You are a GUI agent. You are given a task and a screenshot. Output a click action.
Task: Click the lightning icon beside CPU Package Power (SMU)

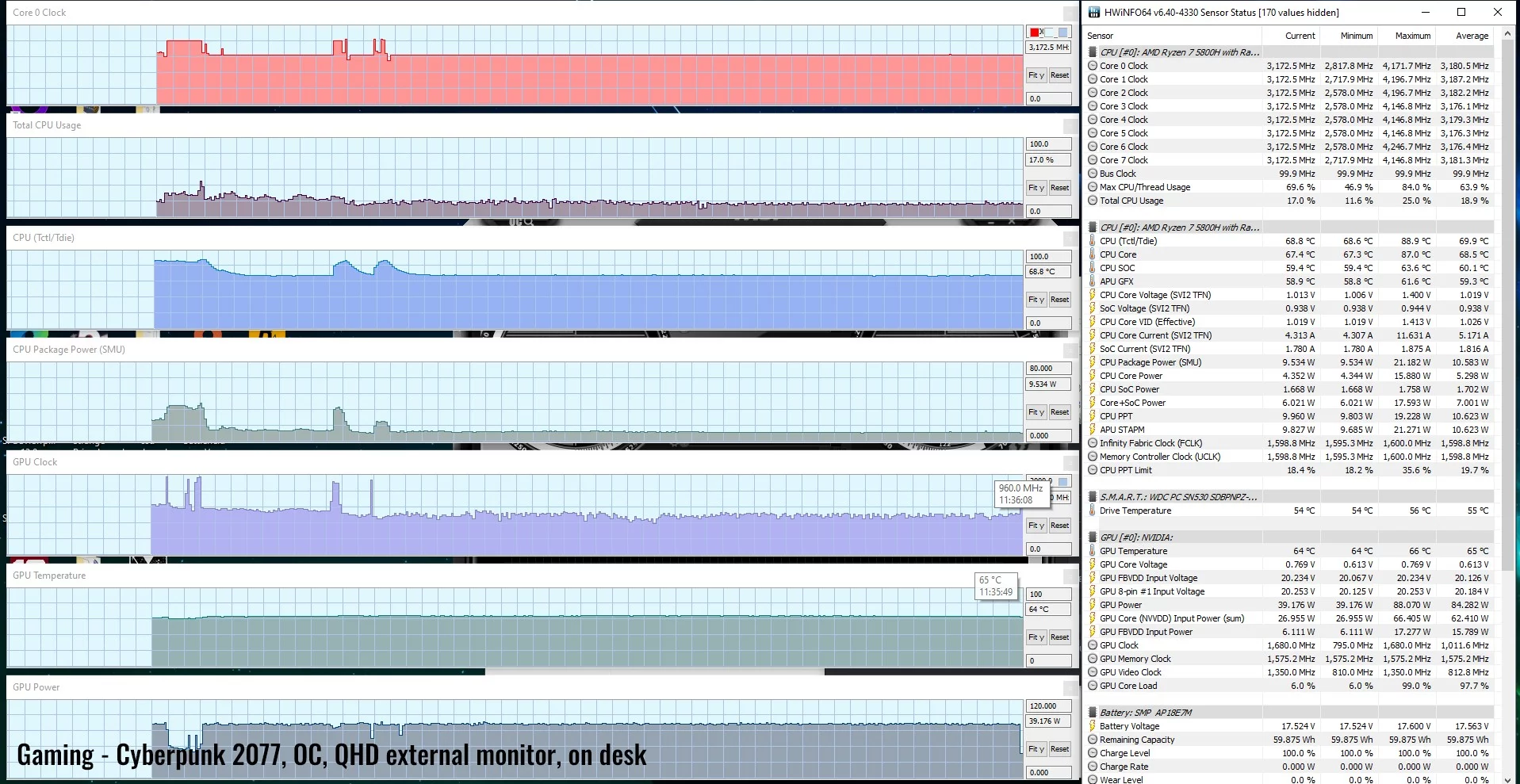[x=1093, y=362]
